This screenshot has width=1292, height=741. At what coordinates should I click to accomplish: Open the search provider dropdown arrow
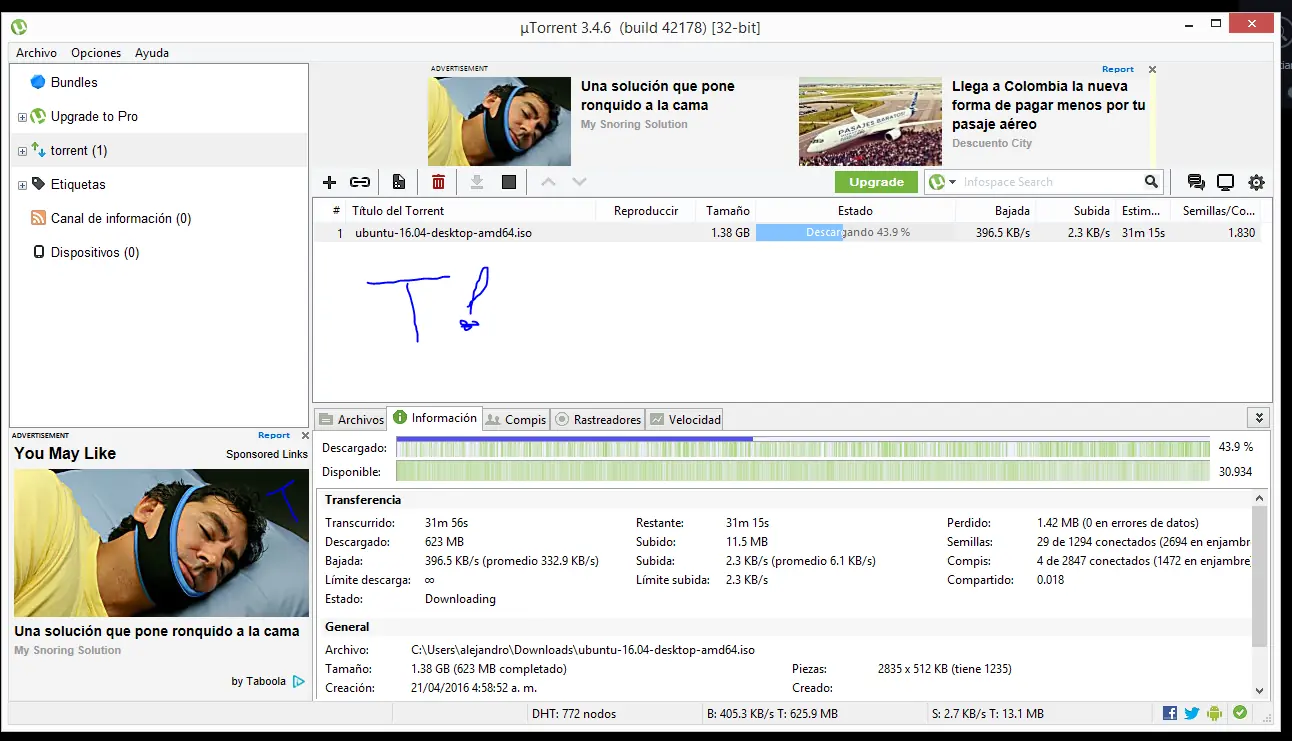tap(952, 182)
